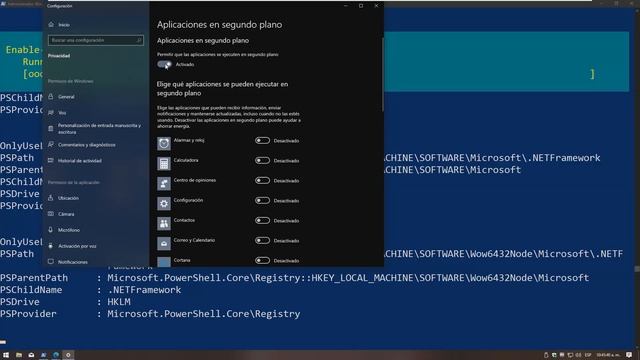Image resolution: width=640 pixels, height=360 pixels.
Task: Click the Settings gear icon in taskbar
Action: pyautogui.click(x=68, y=355)
